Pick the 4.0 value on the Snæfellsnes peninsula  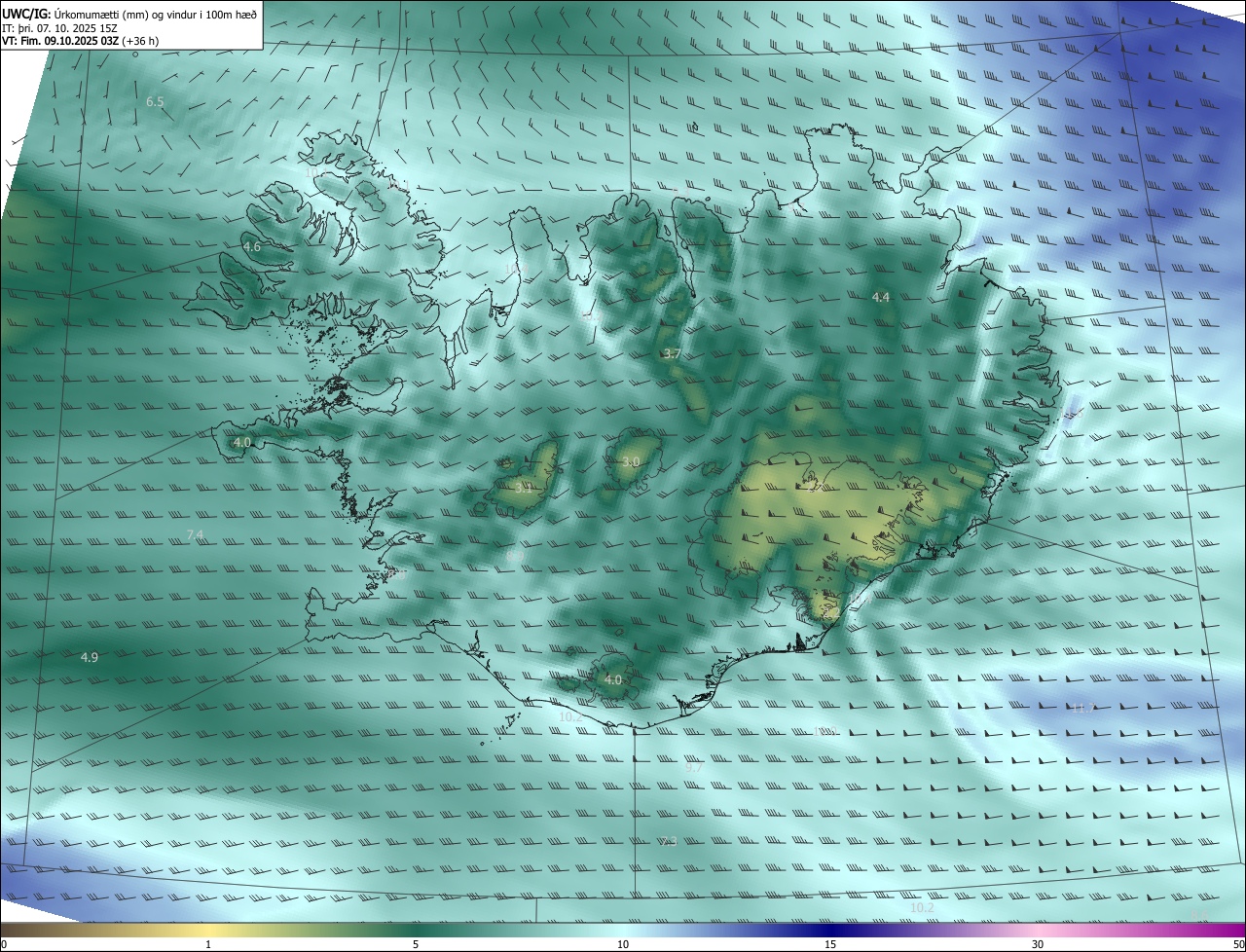(x=242, y=442)
